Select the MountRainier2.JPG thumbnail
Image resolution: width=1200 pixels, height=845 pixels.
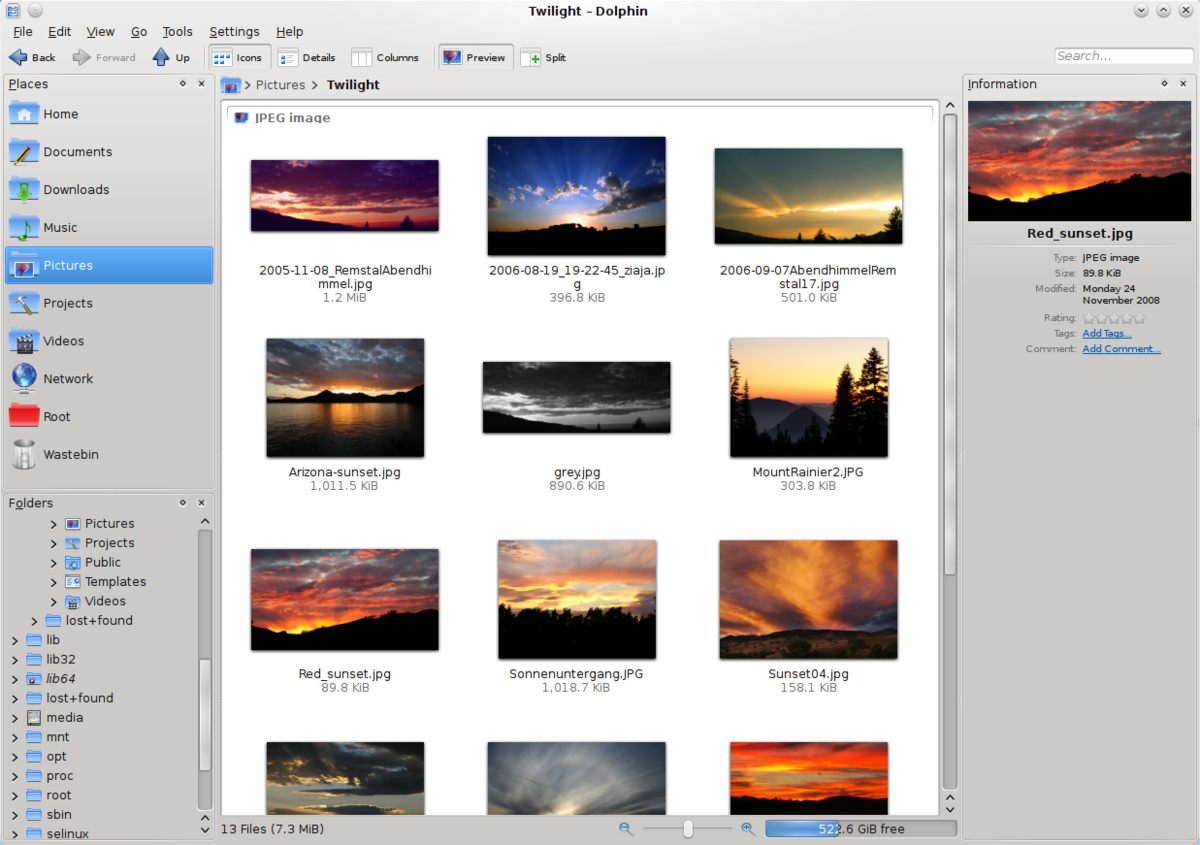[808, 398]
